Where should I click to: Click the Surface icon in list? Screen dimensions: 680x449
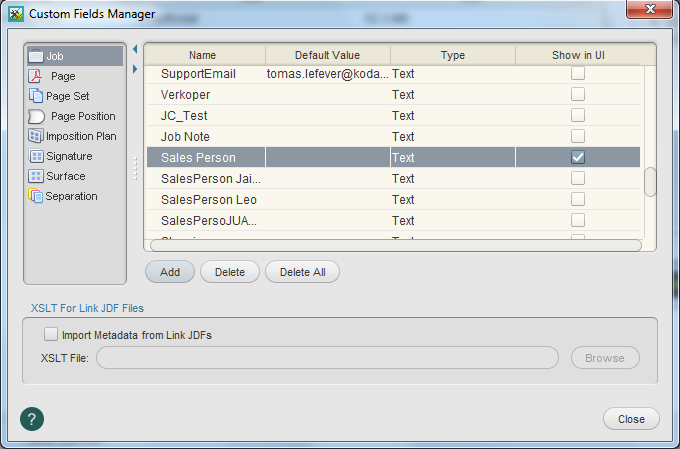click(x=36, y=176)
